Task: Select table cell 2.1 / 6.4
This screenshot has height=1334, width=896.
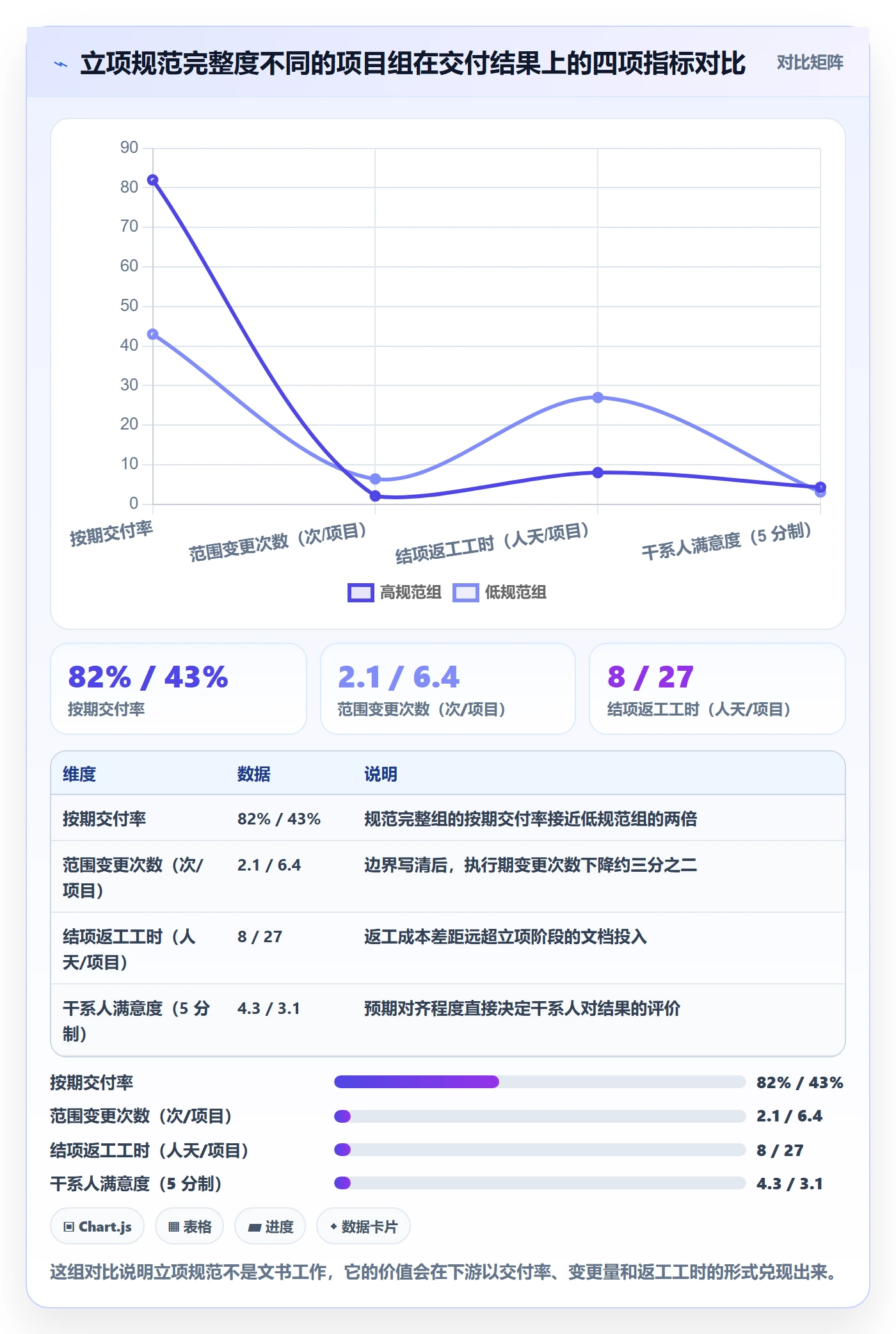Action: (x=269, y=865)
